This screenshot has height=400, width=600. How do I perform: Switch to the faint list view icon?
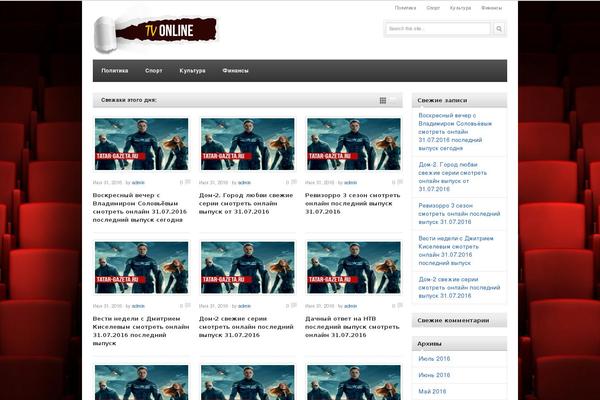pyautogui.click(x=394, y=100)
